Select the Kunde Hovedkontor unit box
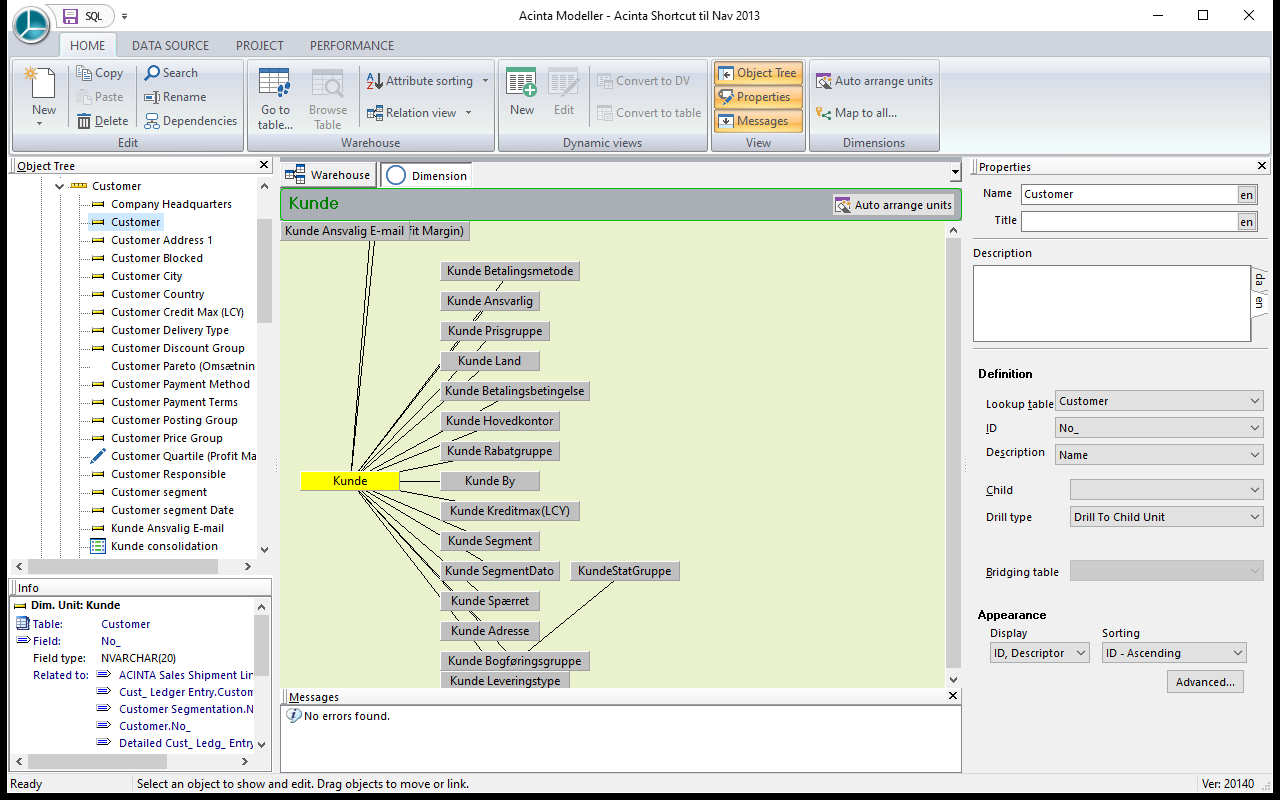 500,421
